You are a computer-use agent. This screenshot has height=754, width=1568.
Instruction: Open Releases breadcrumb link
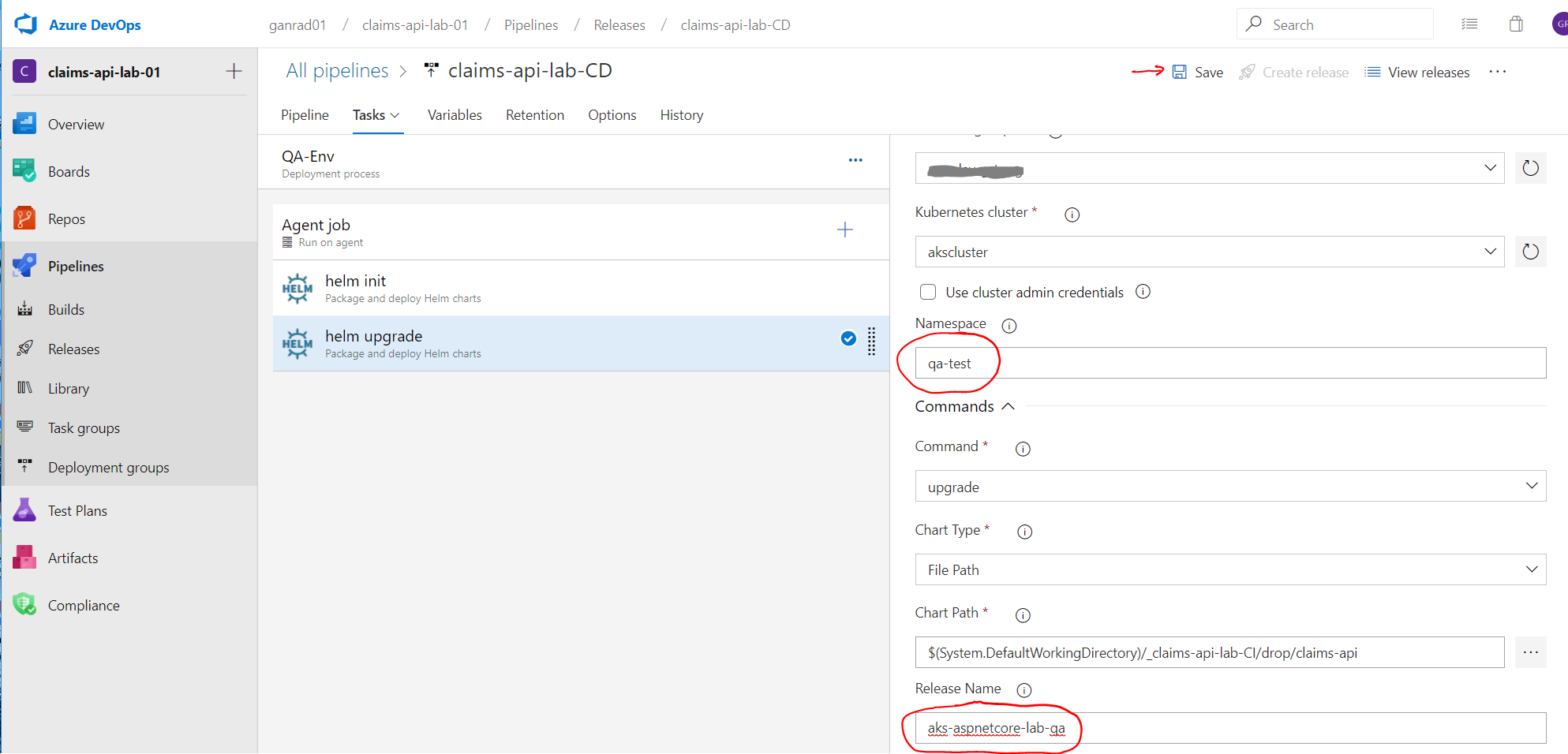[619, 25]
